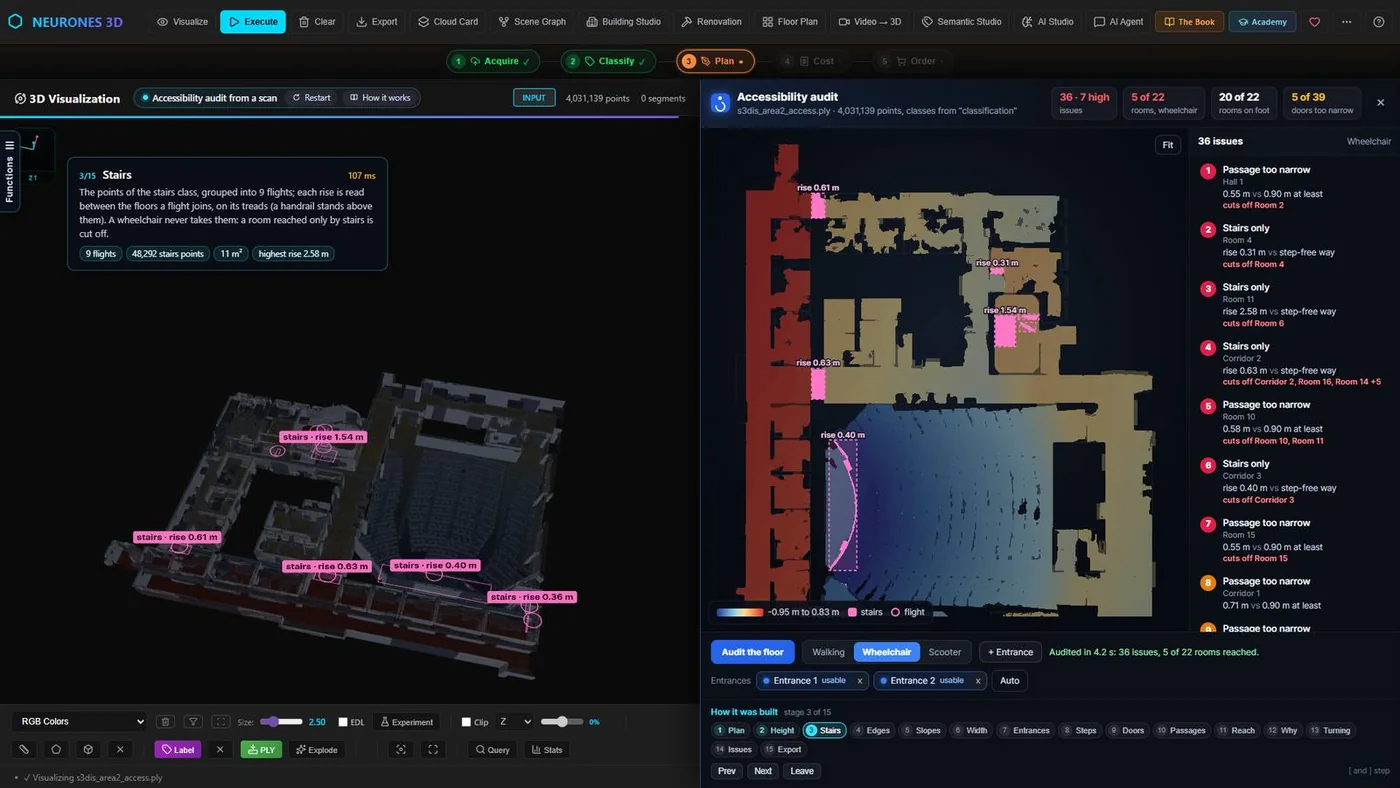1400x788 pixels.
Task: Remove Entrance 1 with its x icon
Action: pyautogui.click(x=859, y=680)
